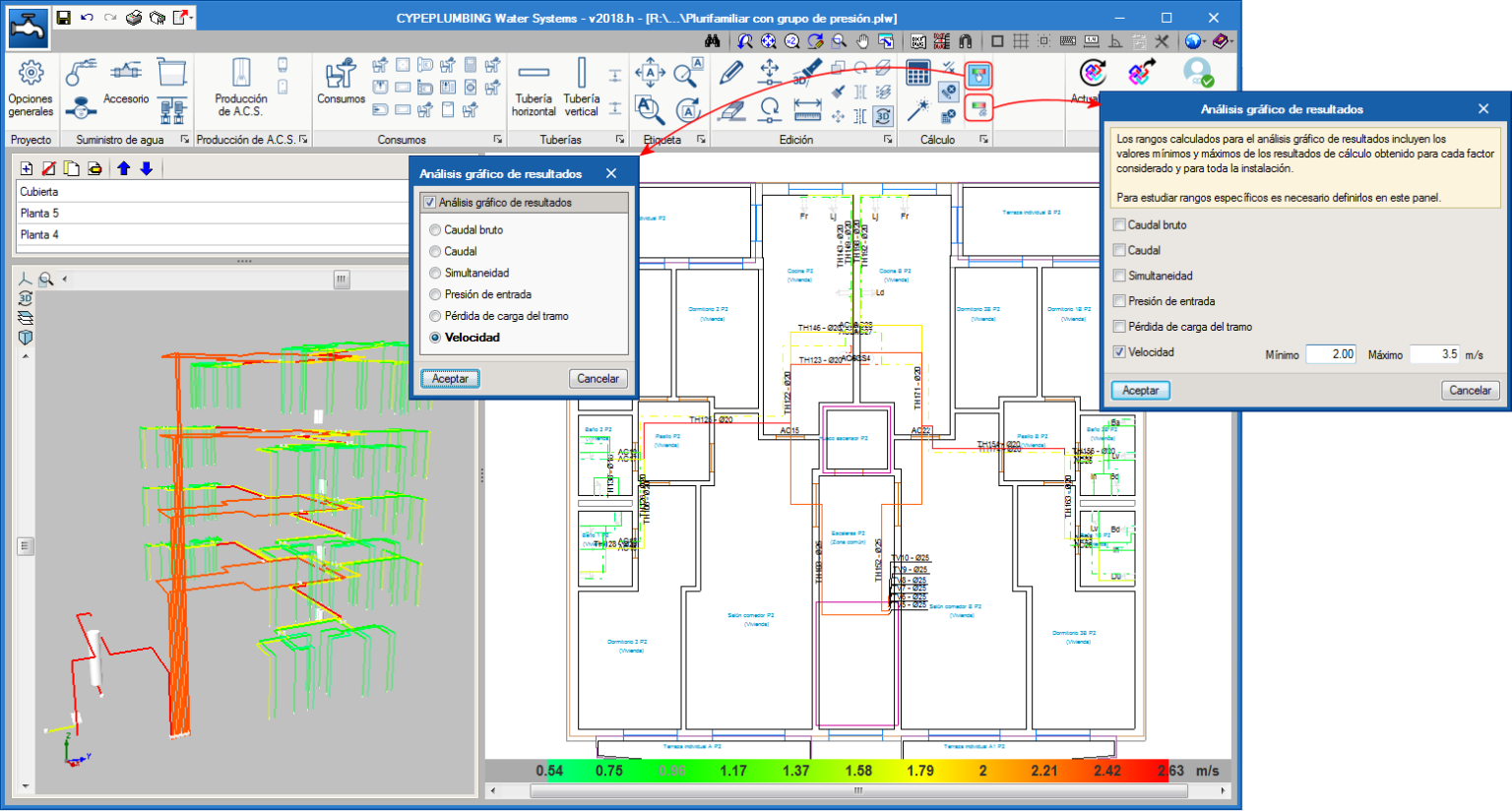Expand the Suministro de agua group launcher
Screen dimensions: 1512x811
click(x=184, y=140)
